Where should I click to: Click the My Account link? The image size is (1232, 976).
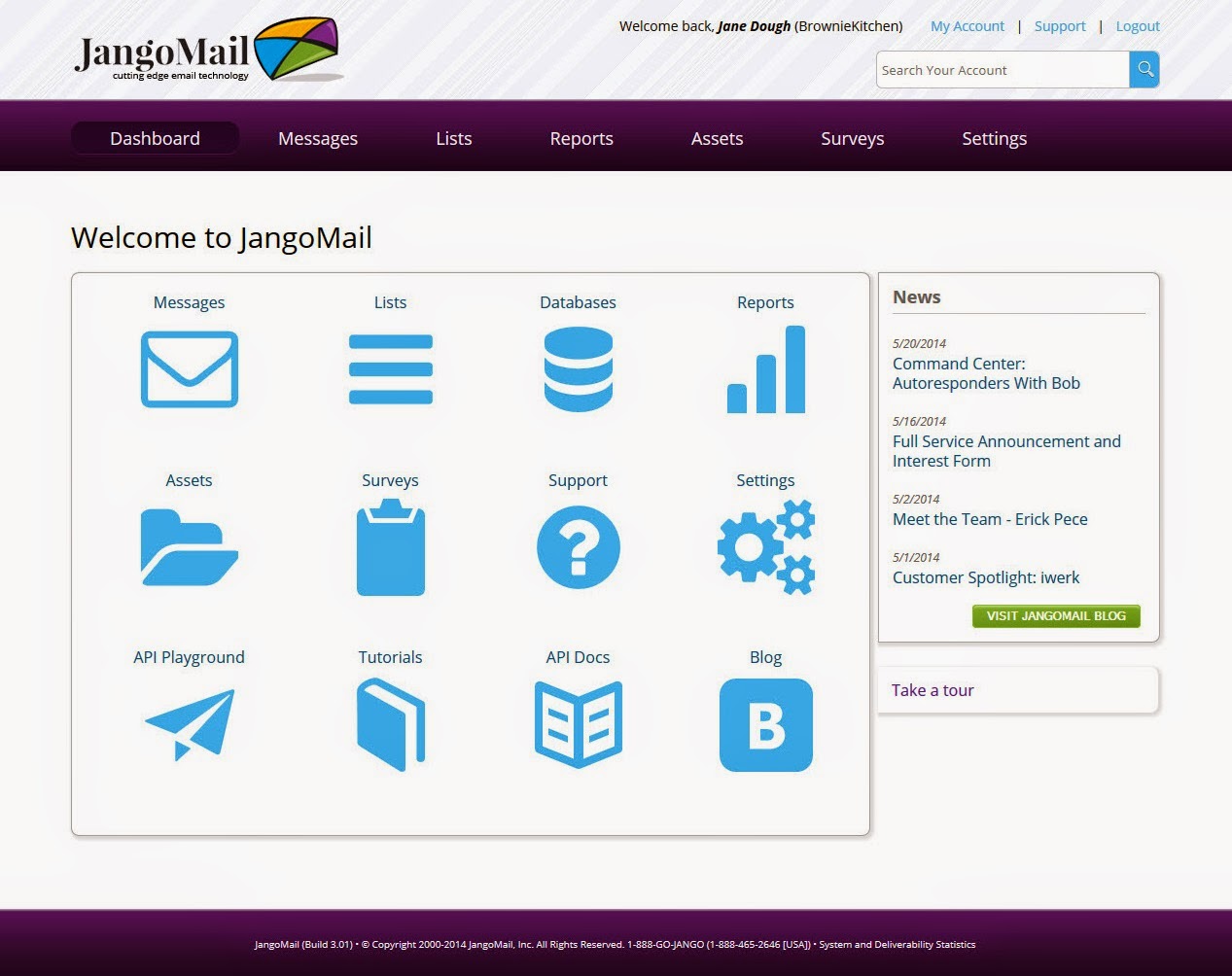(x=968, y=26)
